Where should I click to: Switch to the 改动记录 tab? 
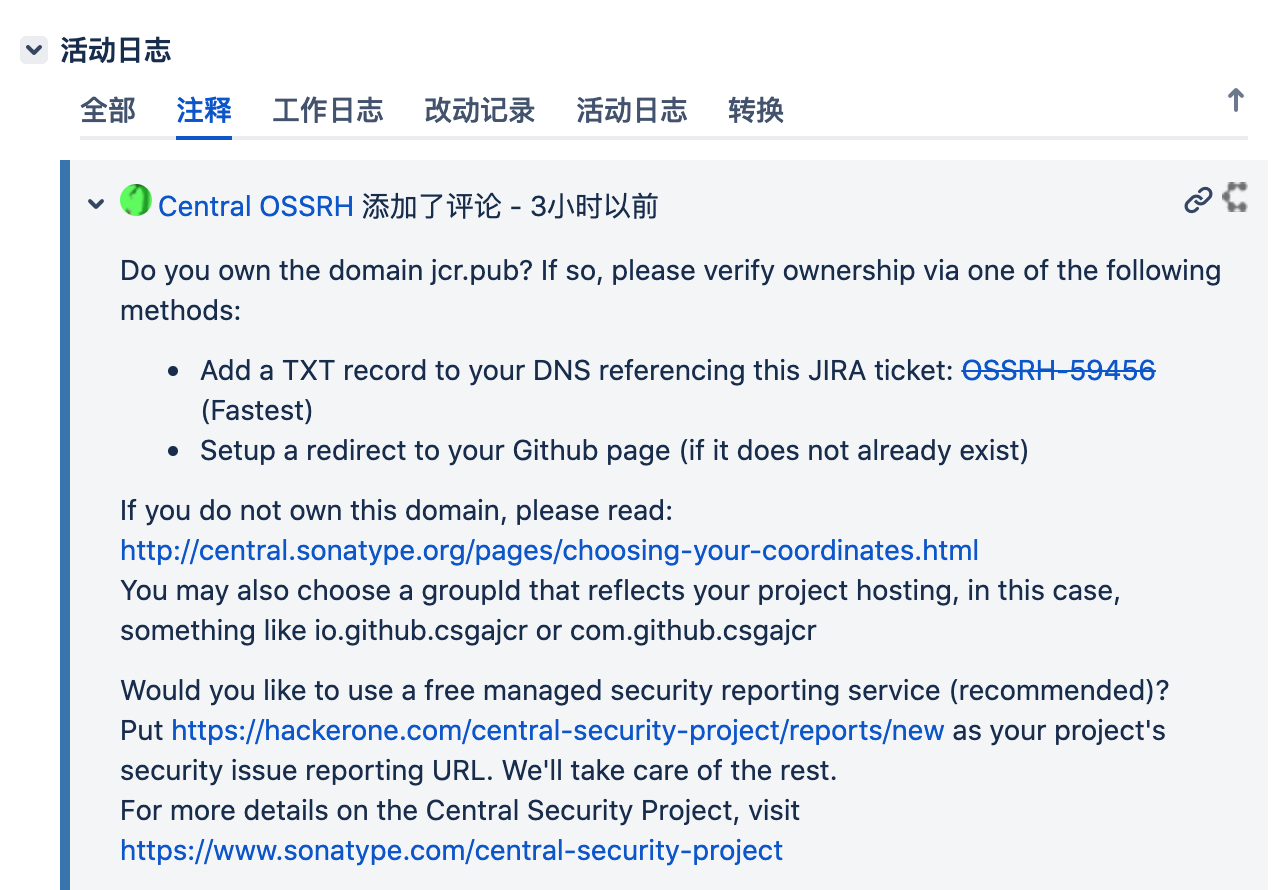(480, 110)
